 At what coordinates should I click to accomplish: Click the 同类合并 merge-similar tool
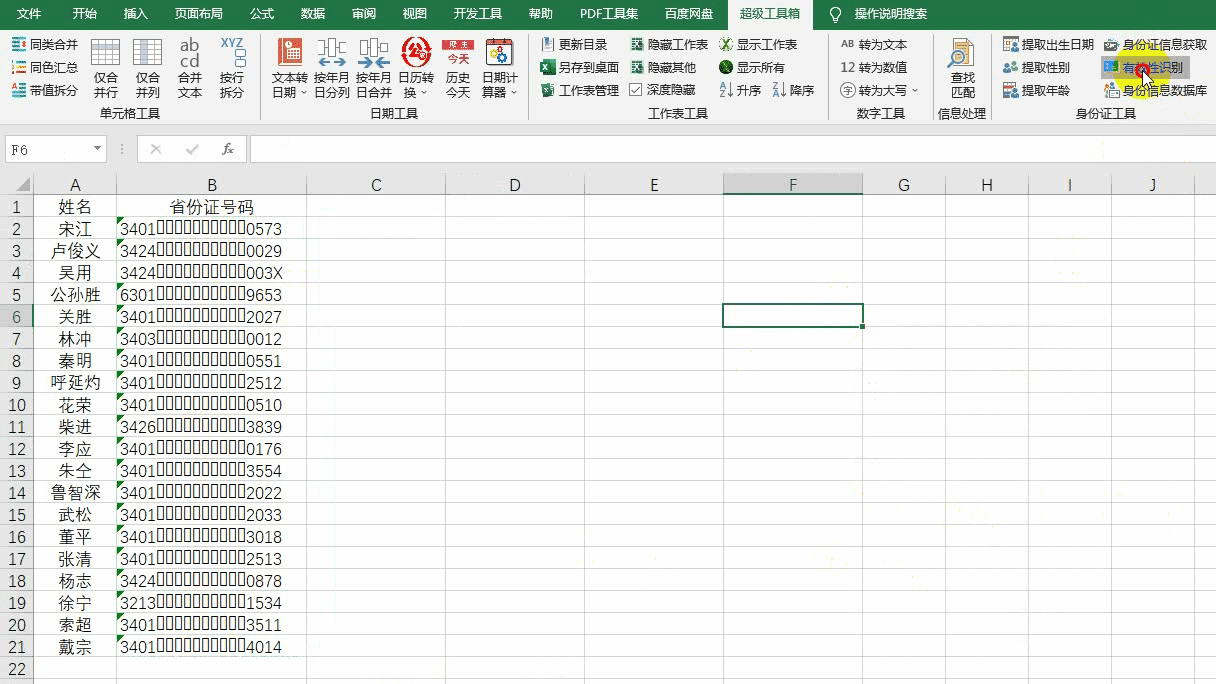(x=44, y=45)
